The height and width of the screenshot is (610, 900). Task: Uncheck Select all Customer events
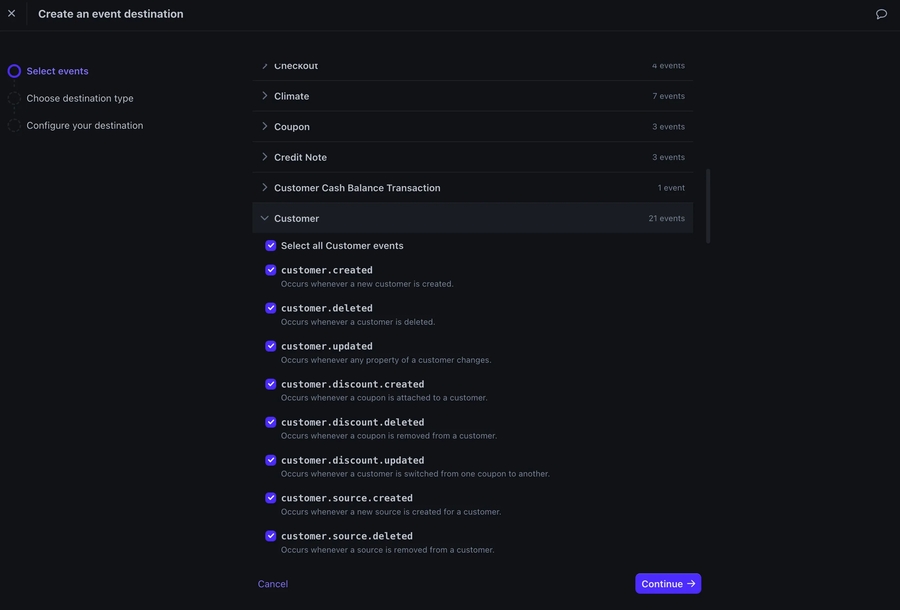point(271,246)
